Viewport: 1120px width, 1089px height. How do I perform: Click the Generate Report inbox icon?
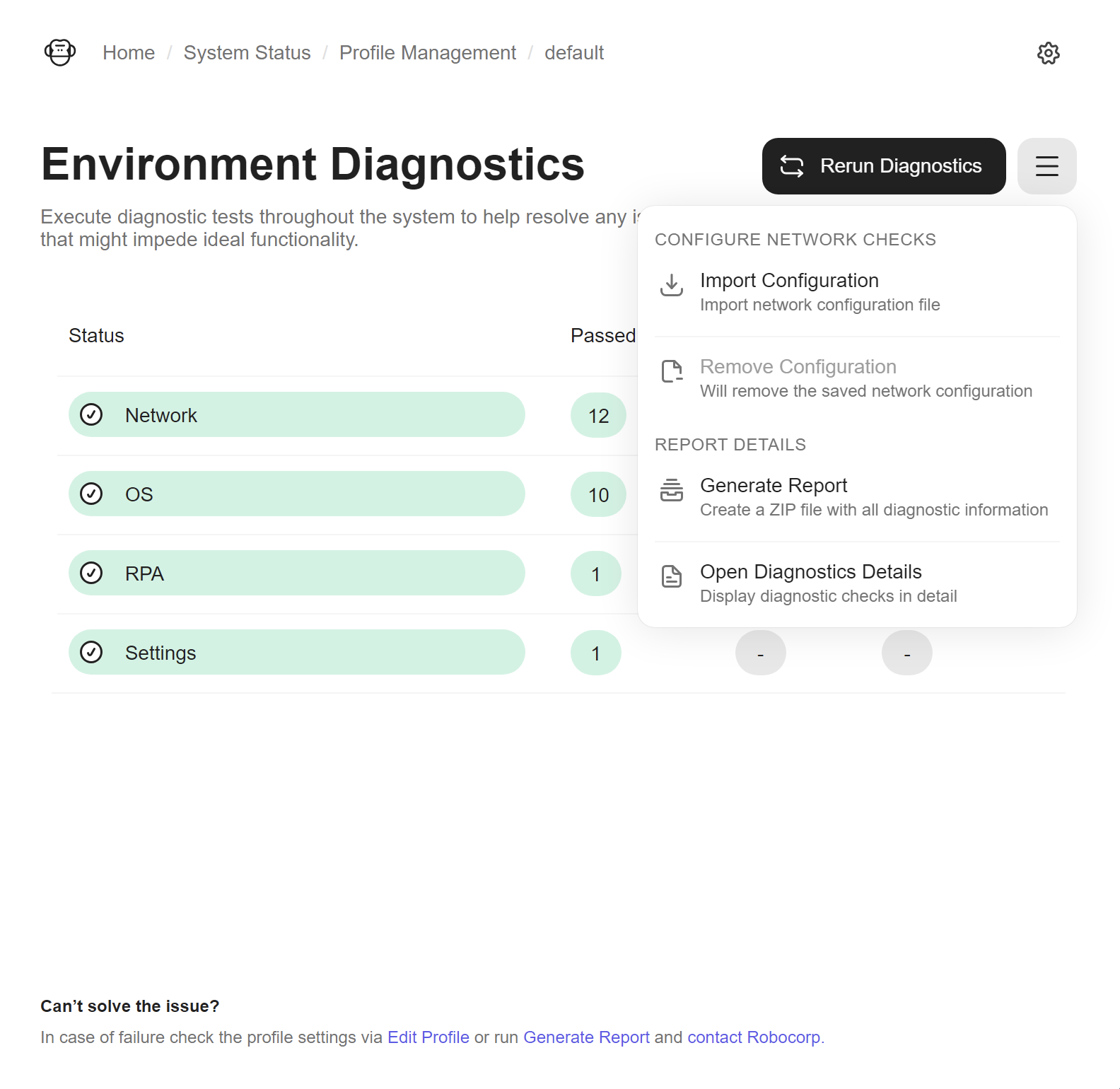pos(671,490)
